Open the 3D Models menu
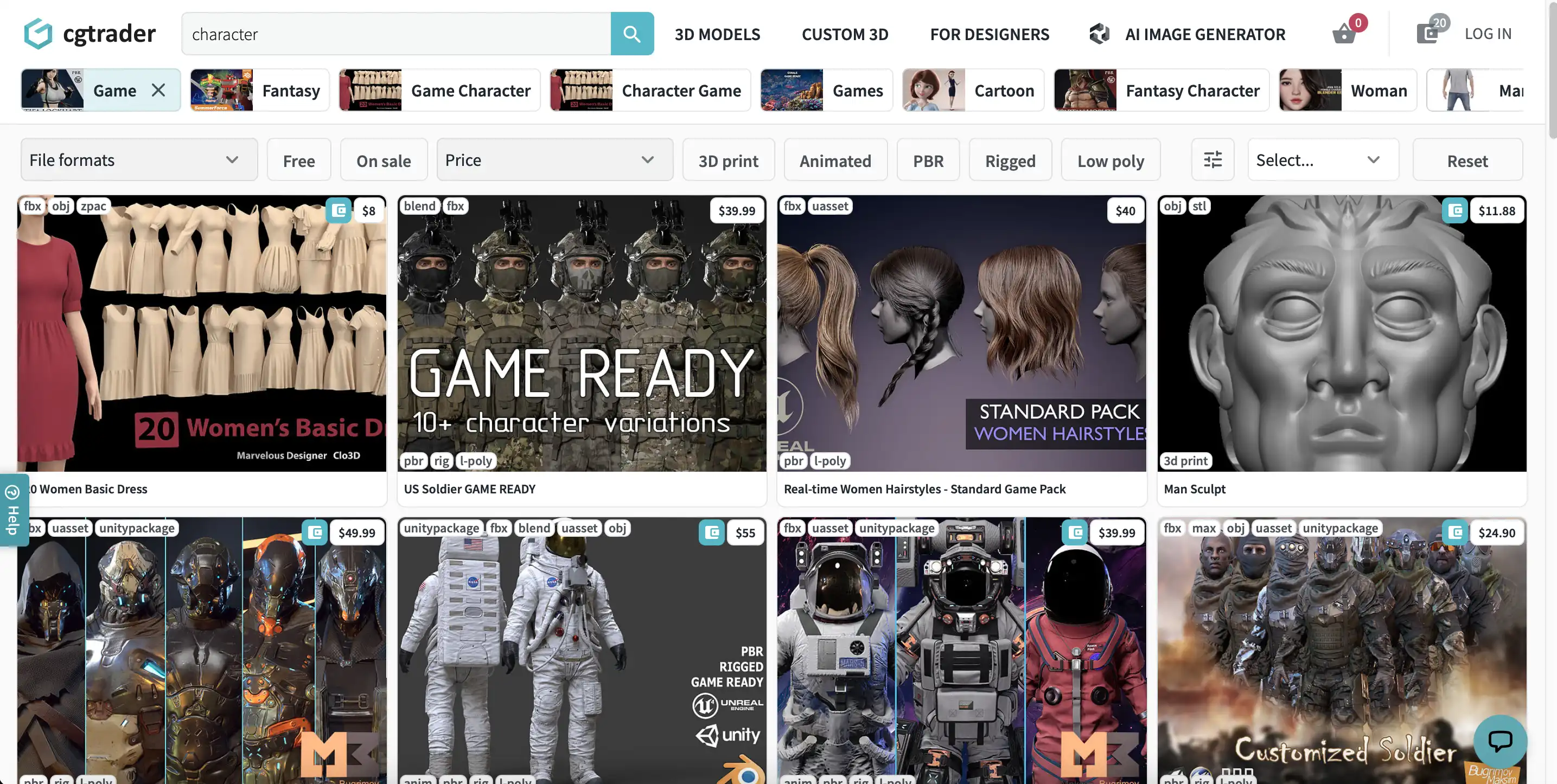 717,33
